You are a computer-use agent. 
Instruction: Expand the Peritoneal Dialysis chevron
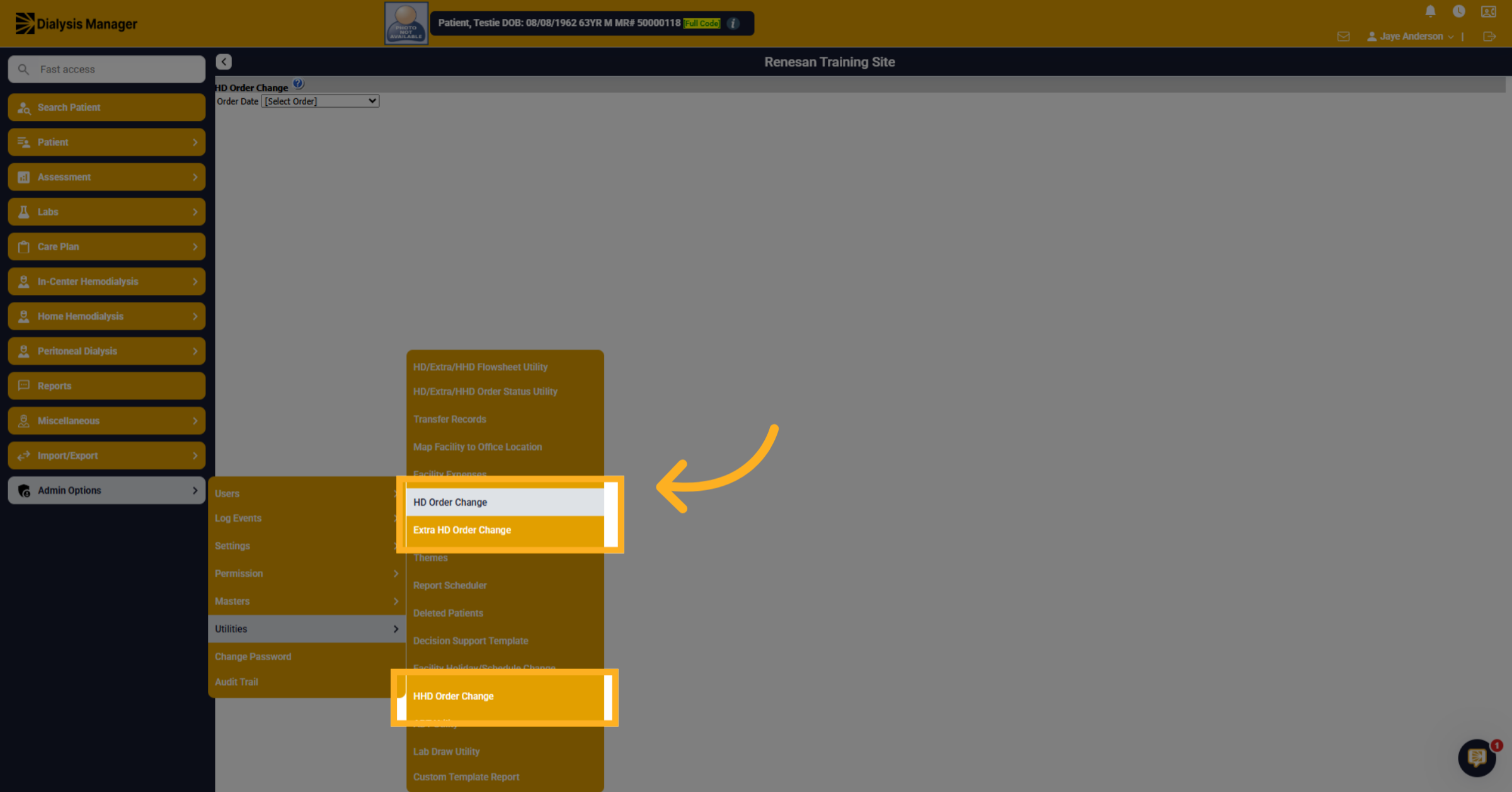point(195,351)
